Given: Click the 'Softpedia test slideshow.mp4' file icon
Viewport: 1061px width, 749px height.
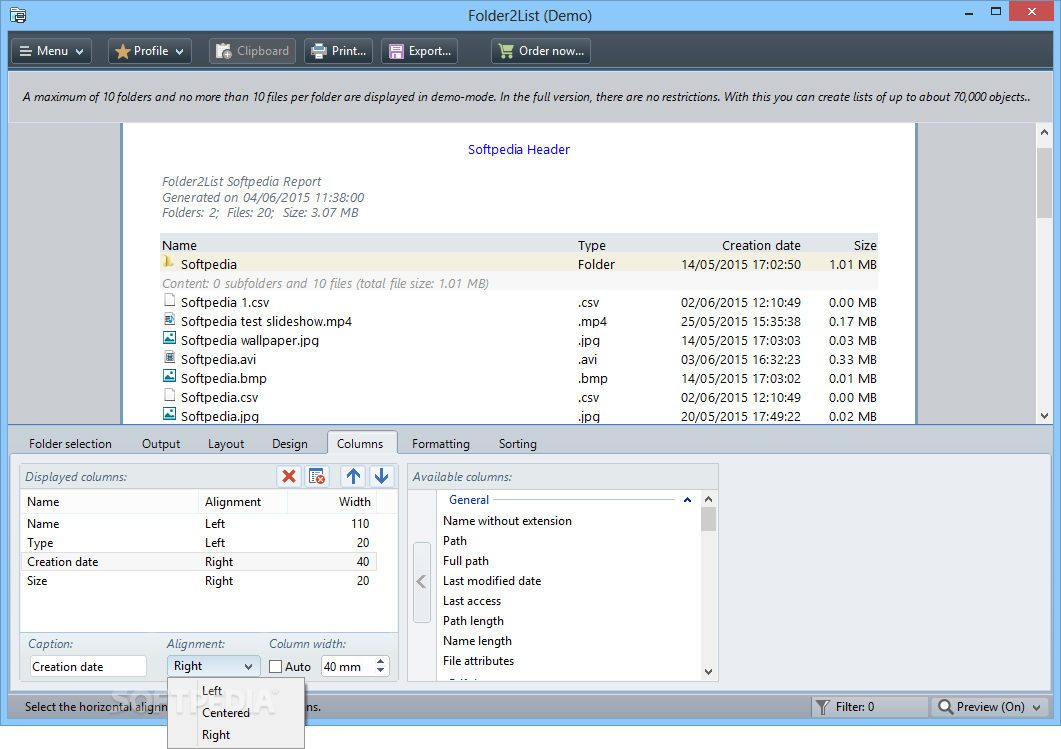Looking at the screenshot, I should tap(170, 319).
